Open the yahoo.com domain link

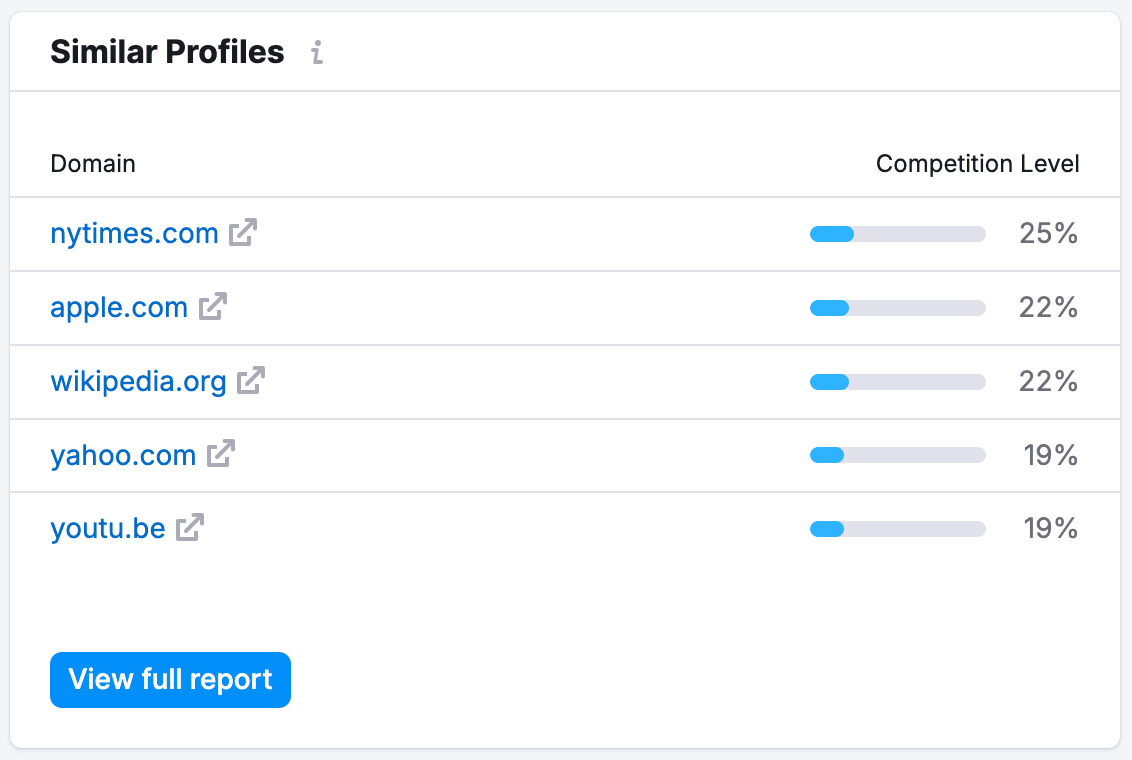(x=124, y=455)
